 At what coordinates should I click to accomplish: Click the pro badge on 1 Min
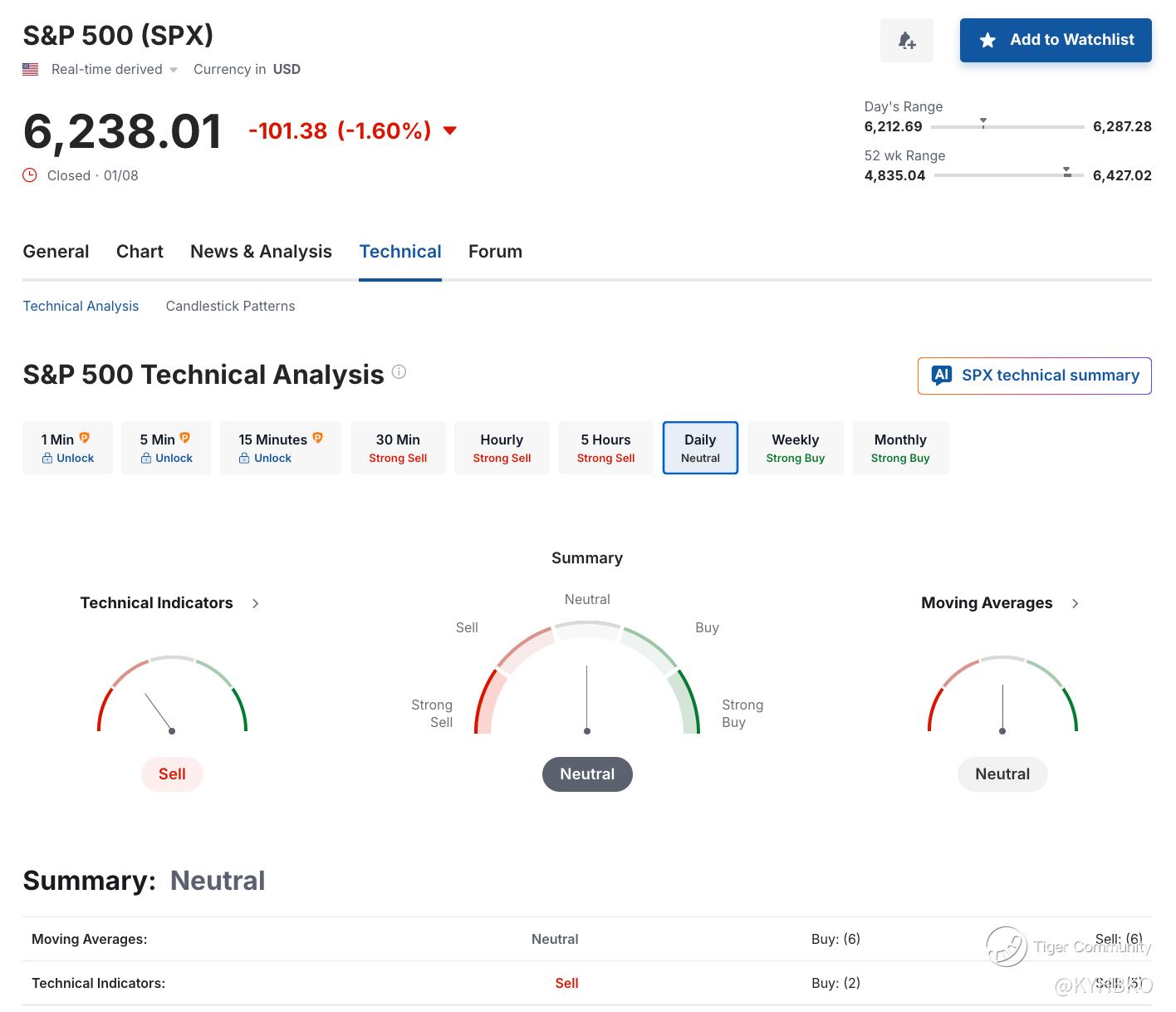point(85,438)
